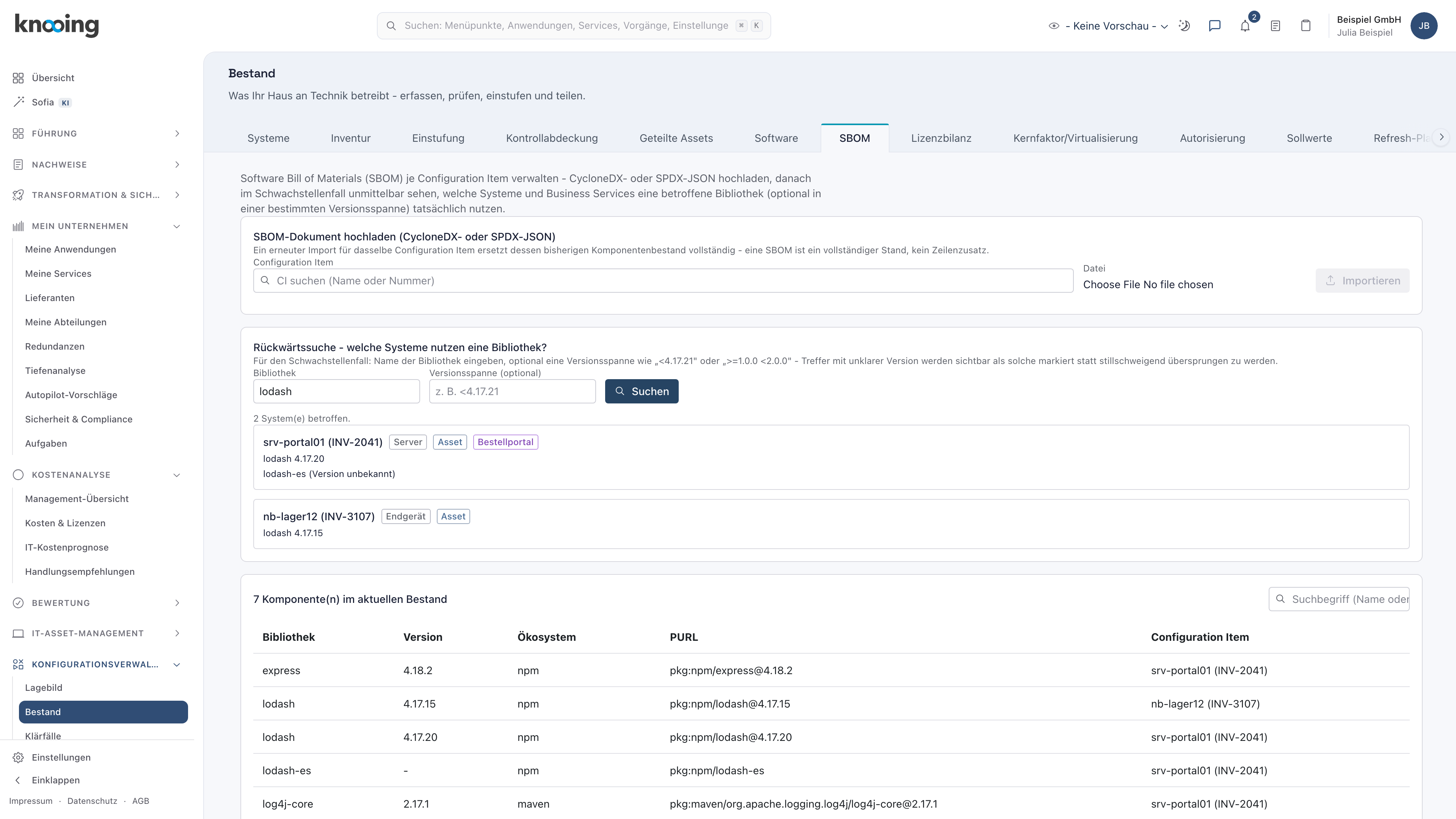Switch to the Systeme tab
The height and width of the screenshot is (819, 1456).
click(x=268, y=138)
